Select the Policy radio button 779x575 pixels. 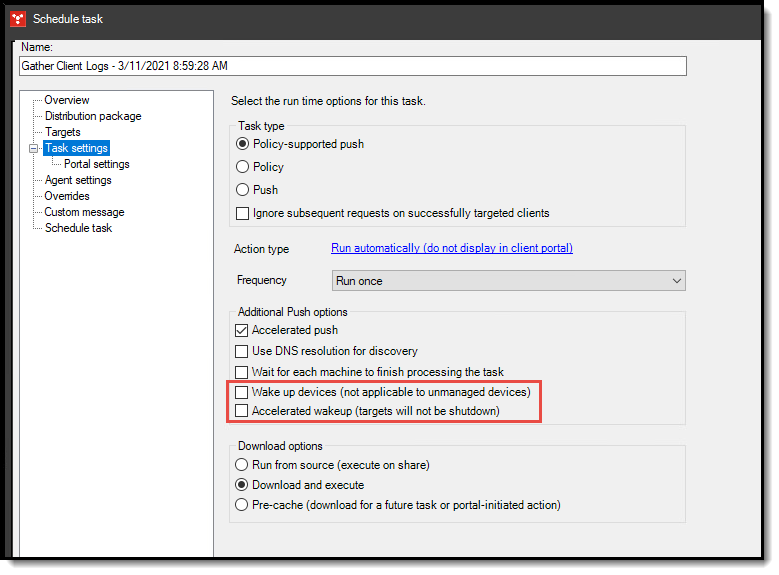(242, 167)
